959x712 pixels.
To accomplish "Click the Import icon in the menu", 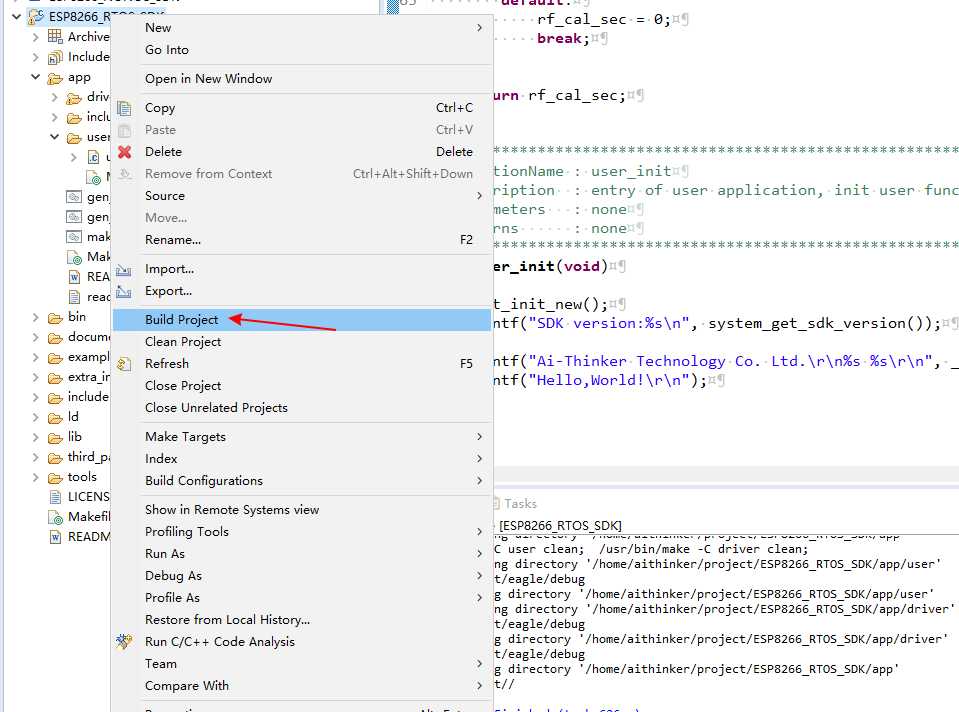I will tap(124, 269).
